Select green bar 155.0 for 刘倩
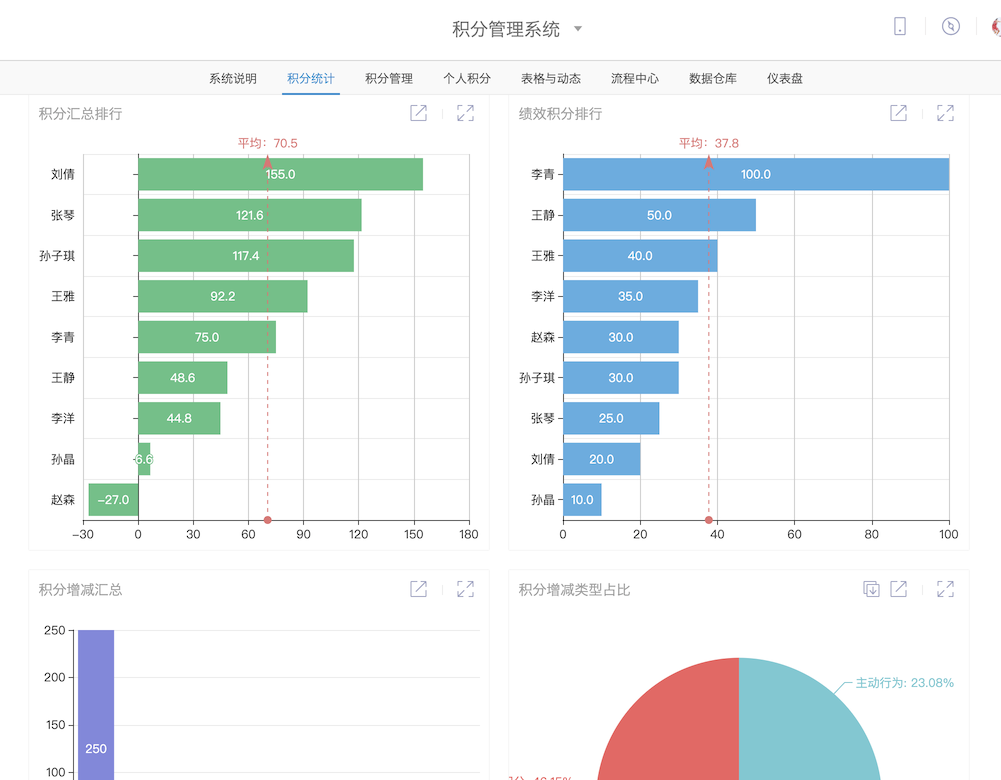Screen dimensions: 1001x780 280,174
